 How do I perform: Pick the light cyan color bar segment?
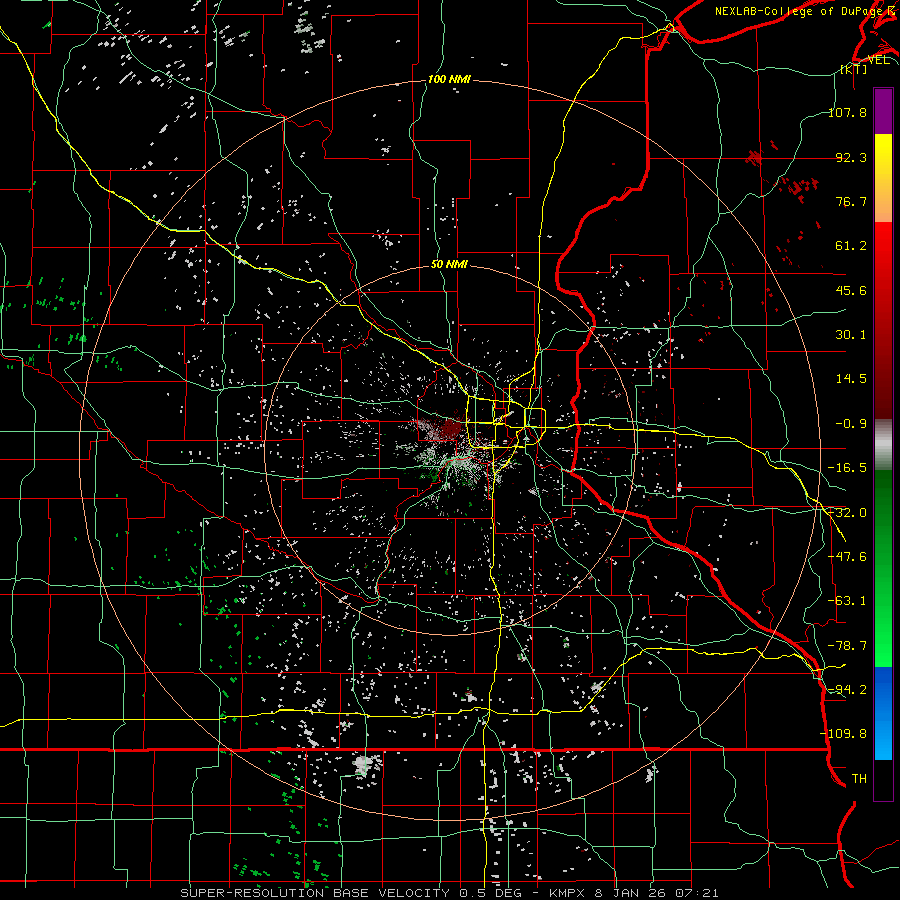883,738
